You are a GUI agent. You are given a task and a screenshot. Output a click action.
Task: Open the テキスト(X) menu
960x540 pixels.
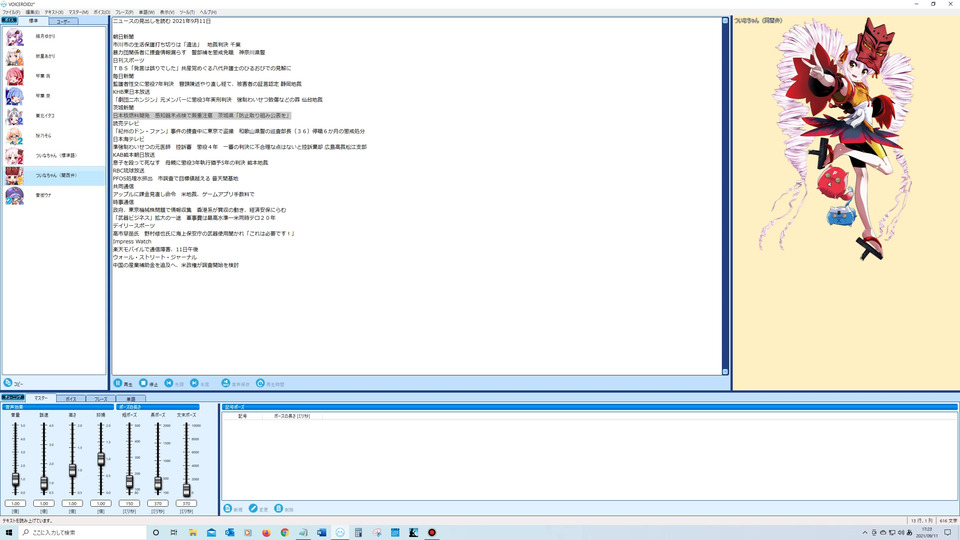(x=54, y=12)
